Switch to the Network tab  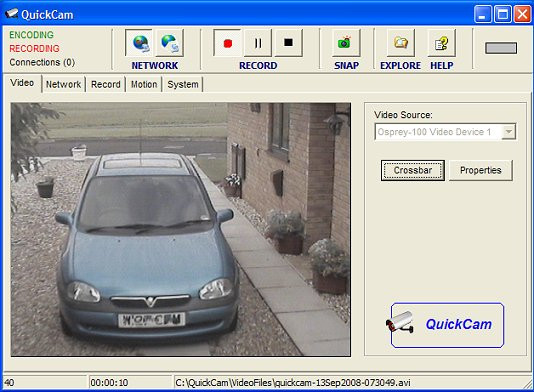pos(63,84)
